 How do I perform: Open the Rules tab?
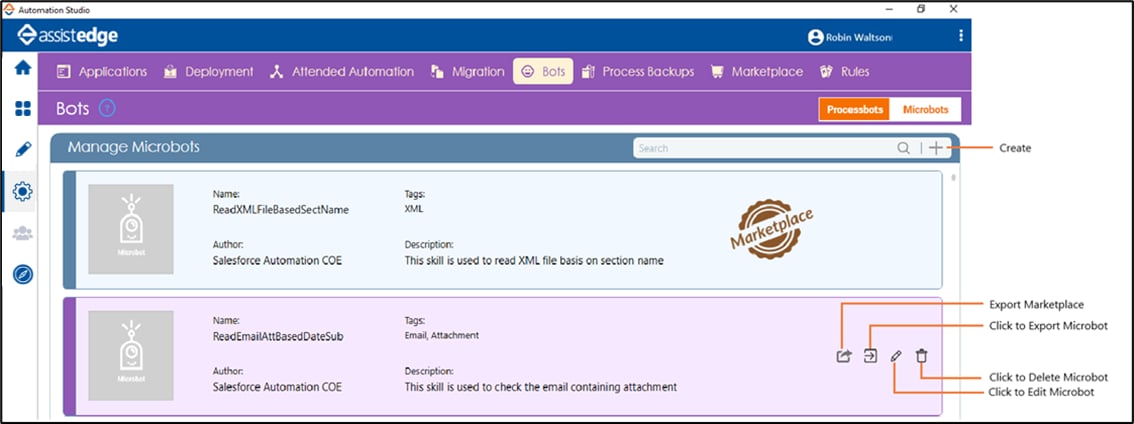tap(844, 72)
